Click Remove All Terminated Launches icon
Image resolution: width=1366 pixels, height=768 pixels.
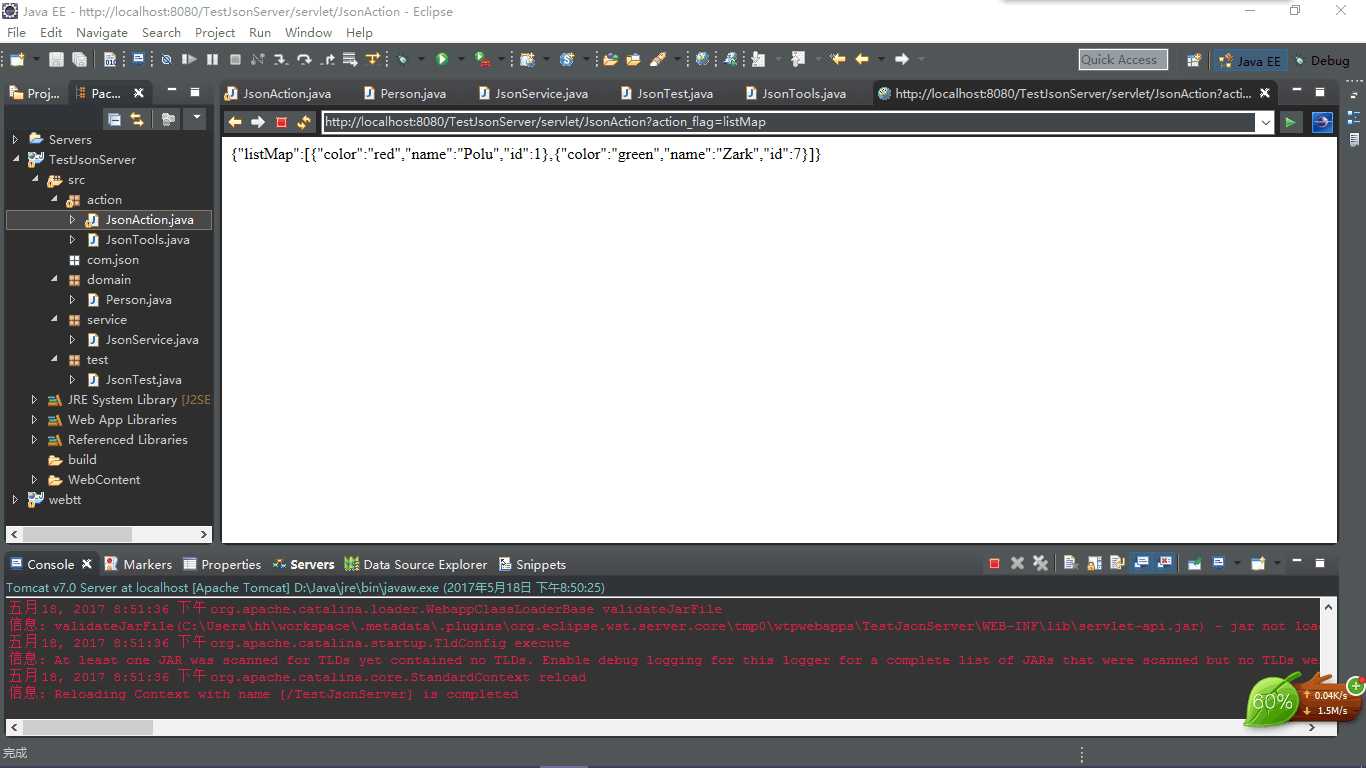[x=1040, y=564]
